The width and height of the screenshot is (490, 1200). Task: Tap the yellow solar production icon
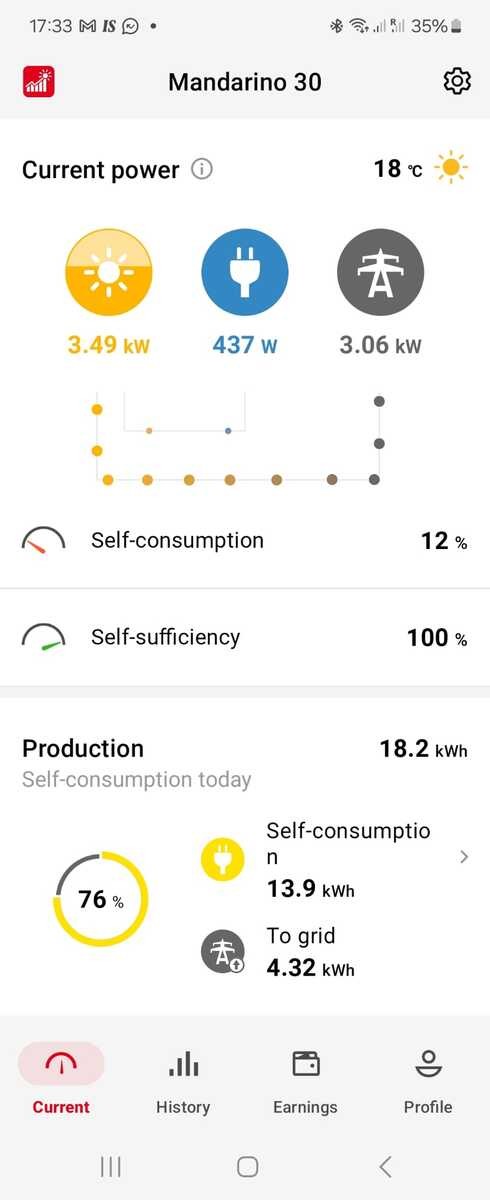pyautogui.click(x=108, y=272)
